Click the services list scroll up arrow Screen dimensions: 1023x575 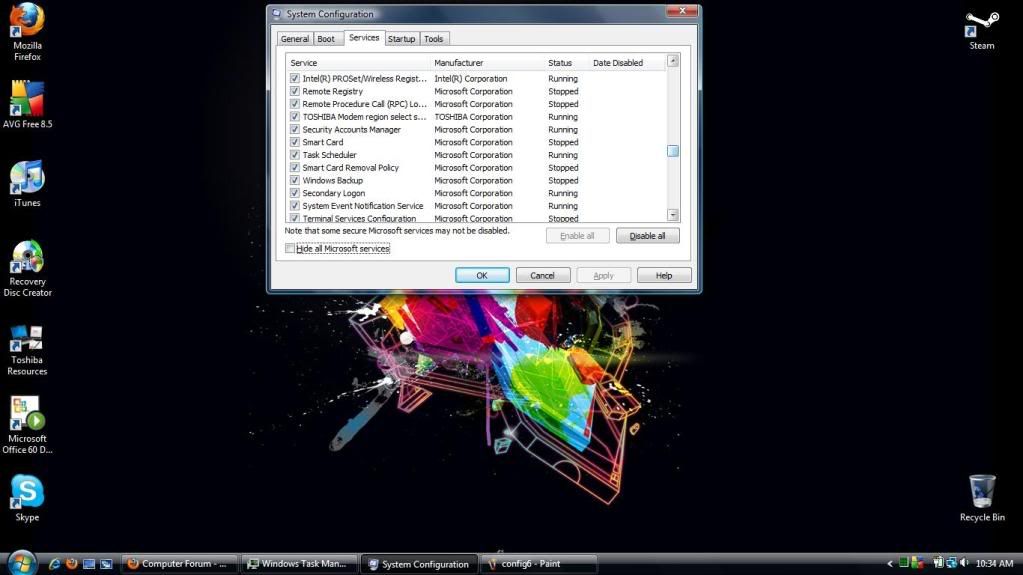coord(673,61)
